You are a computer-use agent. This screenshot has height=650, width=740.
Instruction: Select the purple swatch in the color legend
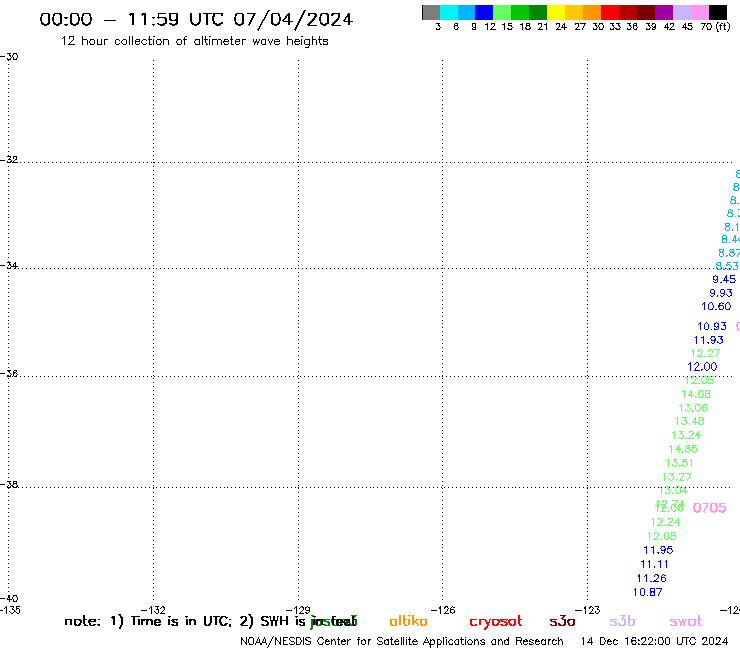click(x=664, y=12)
